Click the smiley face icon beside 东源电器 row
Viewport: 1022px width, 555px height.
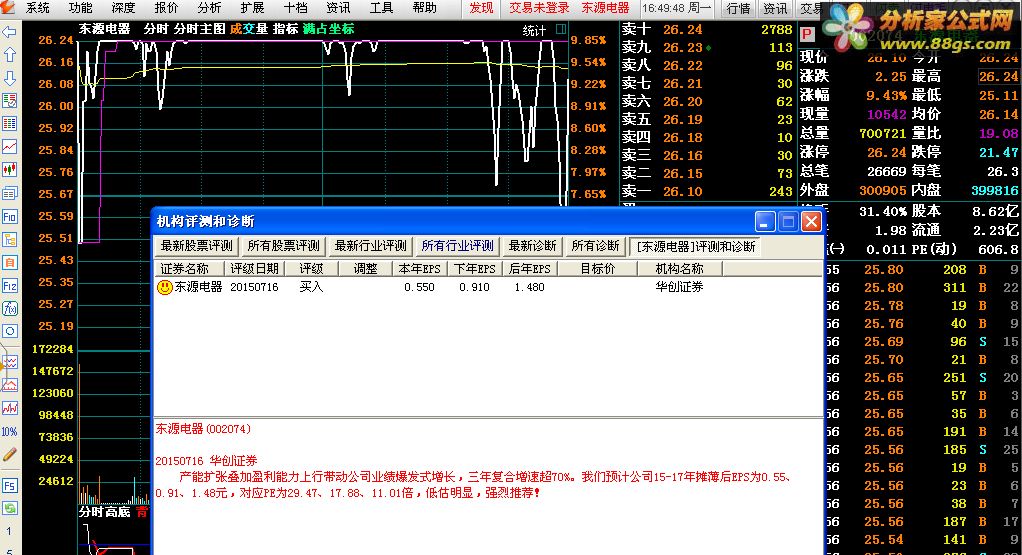(x=165, y=287)
